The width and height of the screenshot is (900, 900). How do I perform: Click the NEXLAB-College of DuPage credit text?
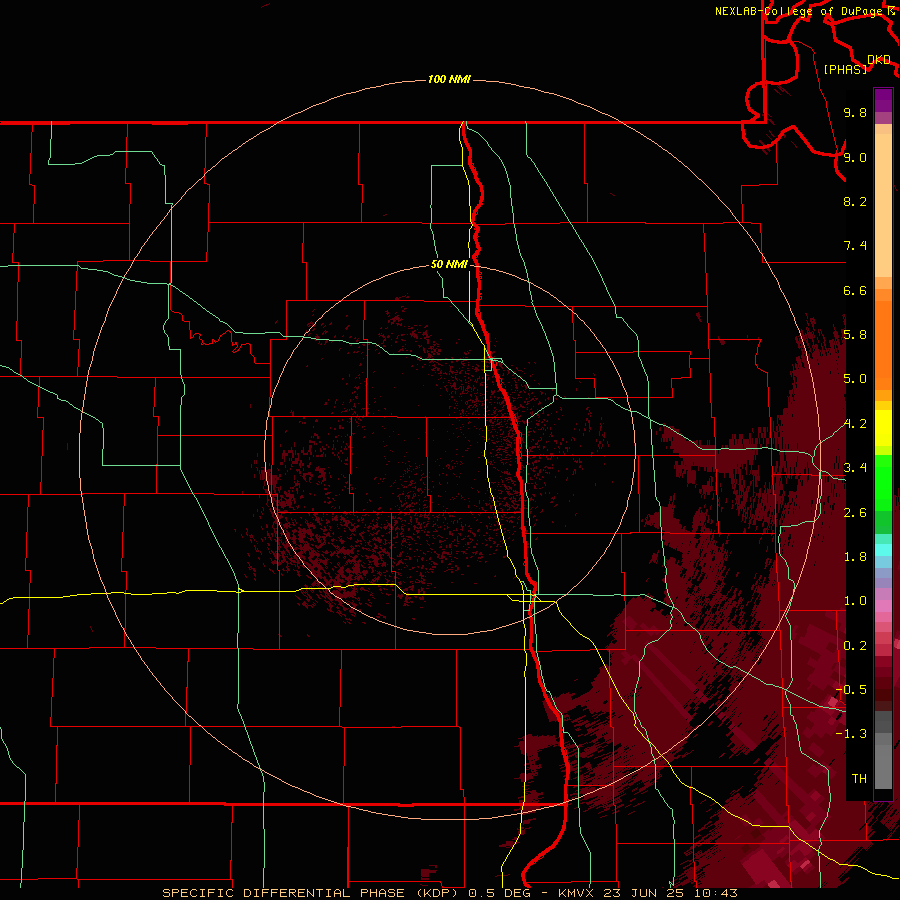799,11
